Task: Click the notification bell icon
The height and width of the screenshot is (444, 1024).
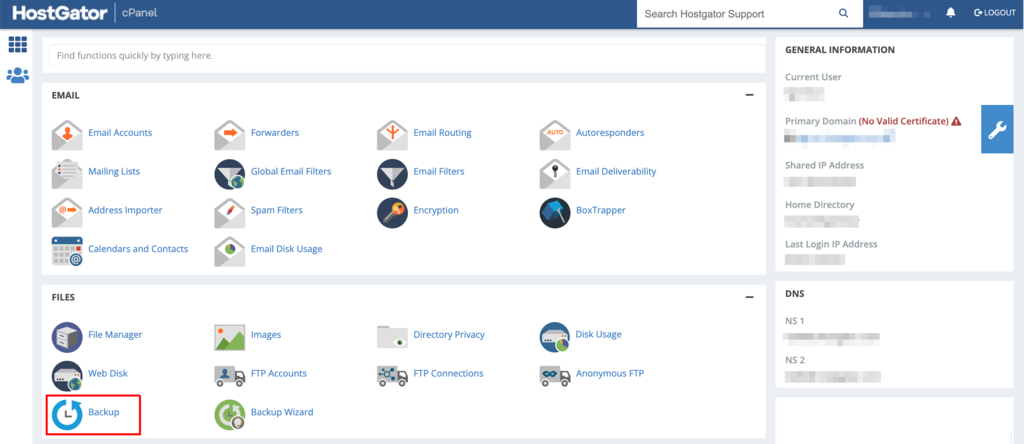Action: [x=950, y=13]
